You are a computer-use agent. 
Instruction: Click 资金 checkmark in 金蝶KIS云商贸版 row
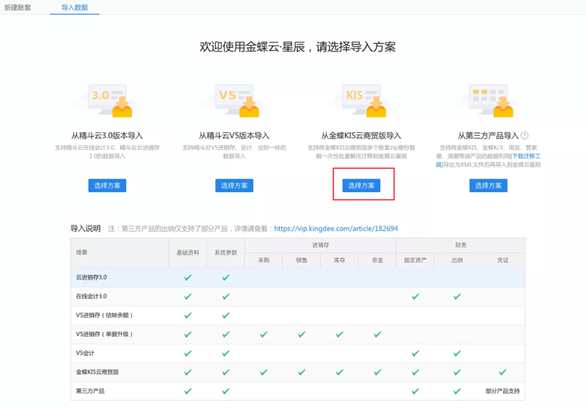[377, 372]
